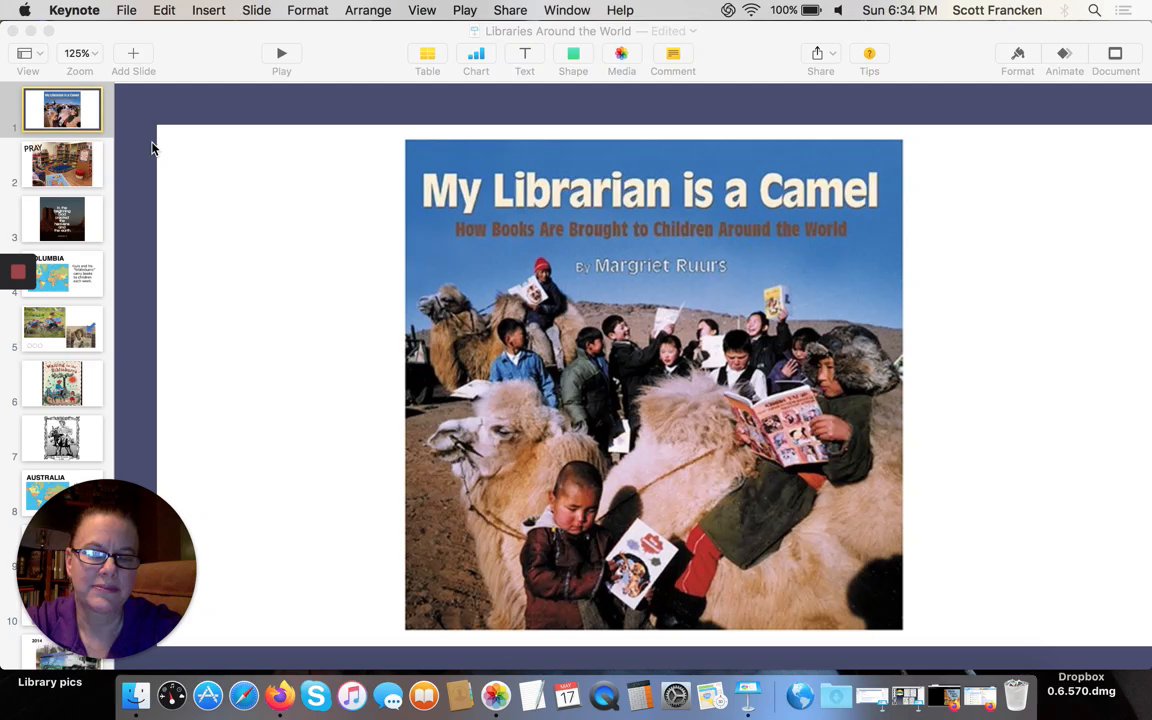Open the 125% Zoom dropdown
1152x720 pixels.
[80, 54]
